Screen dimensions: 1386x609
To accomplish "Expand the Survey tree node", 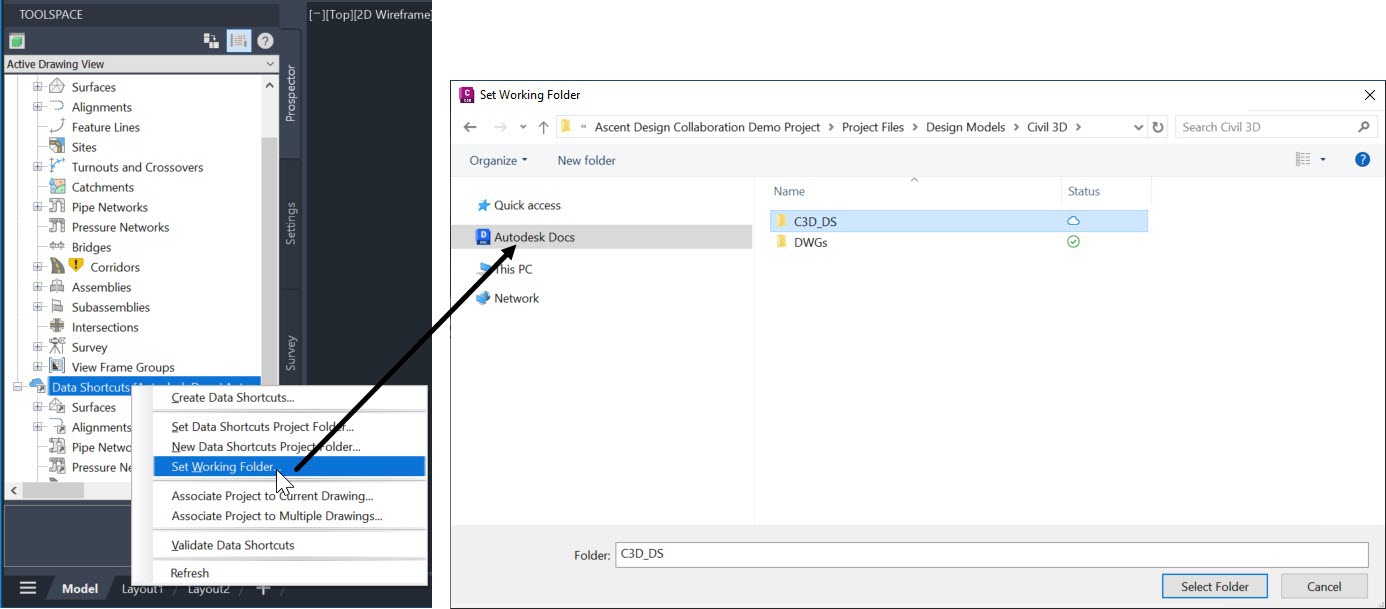I will (x=38, y=347).
